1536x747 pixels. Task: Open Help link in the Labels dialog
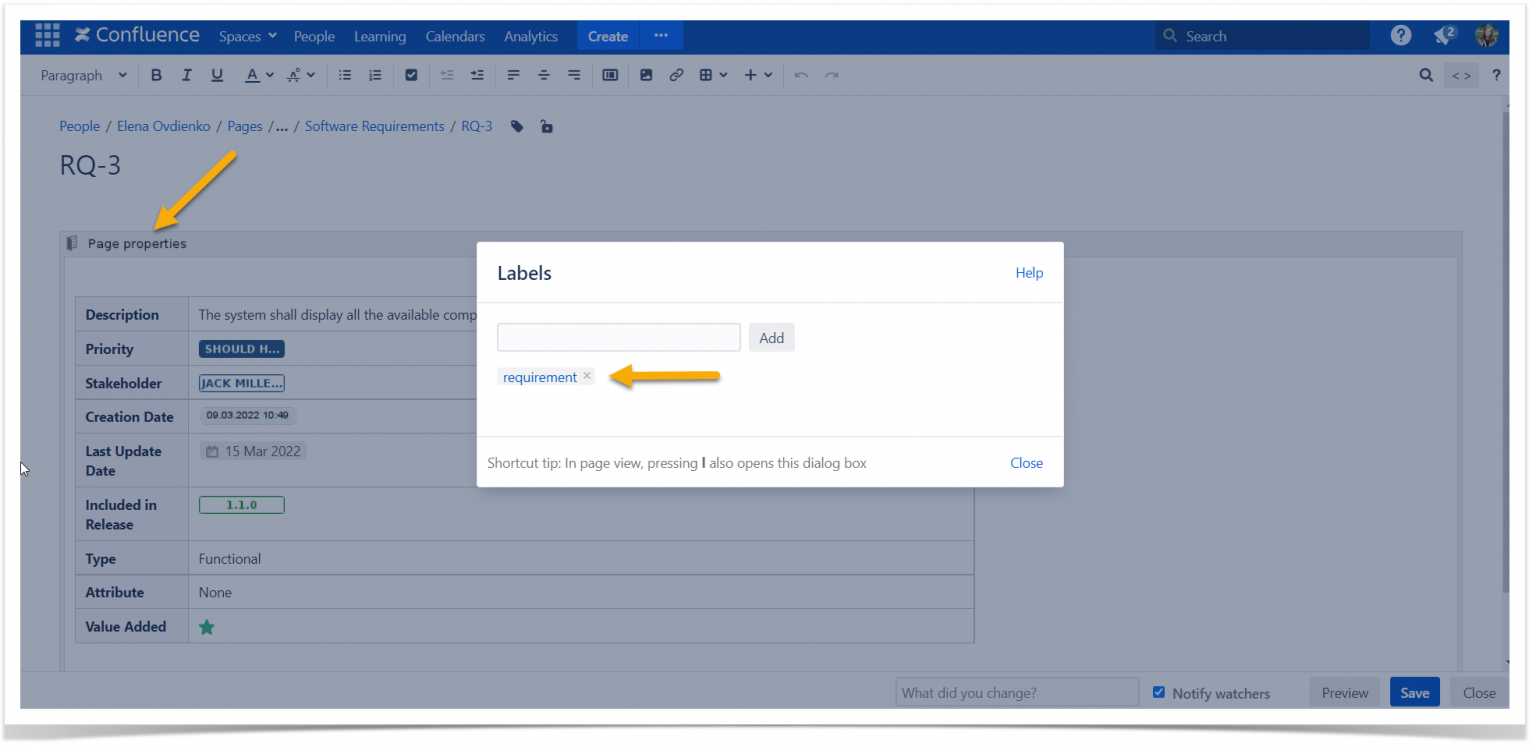(x=1029, y=272)
